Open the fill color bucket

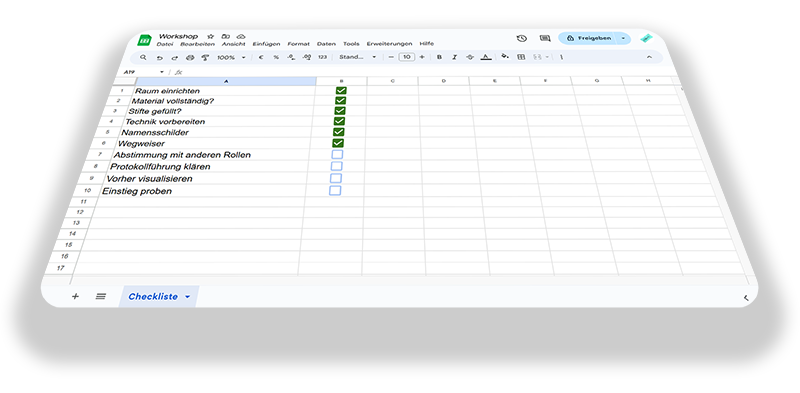pos(505,57)
